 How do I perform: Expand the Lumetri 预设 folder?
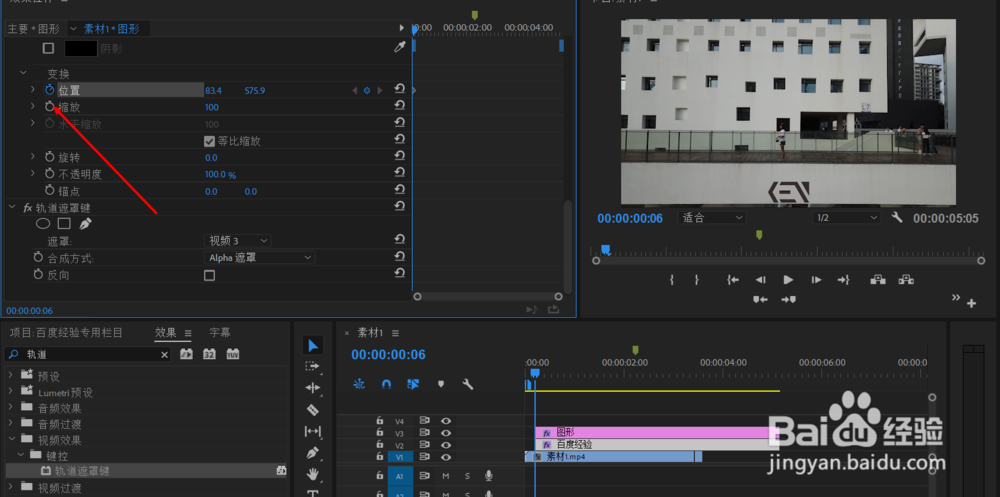click(x=10, y=392)
